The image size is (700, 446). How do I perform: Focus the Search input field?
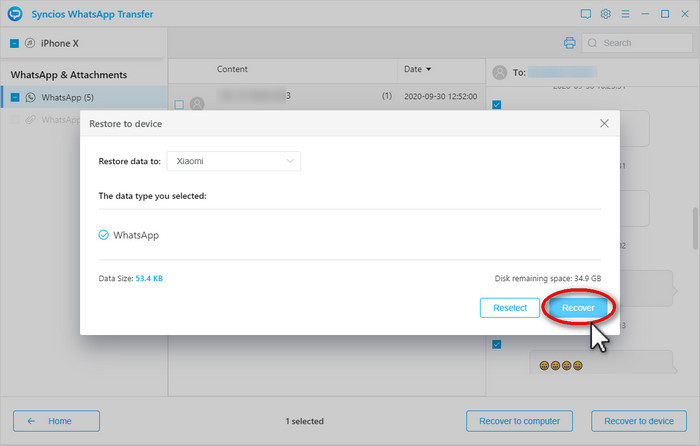tap(637, 43)
